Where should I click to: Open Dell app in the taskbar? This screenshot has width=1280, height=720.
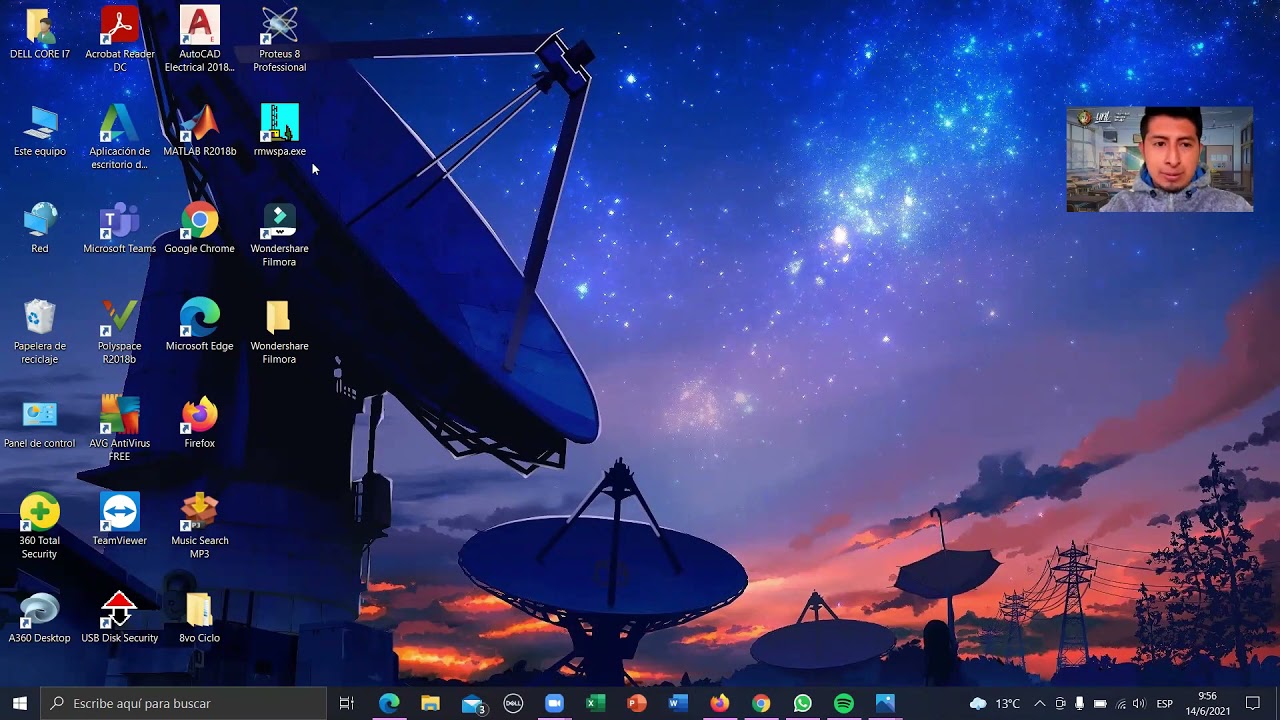(513, 703)
